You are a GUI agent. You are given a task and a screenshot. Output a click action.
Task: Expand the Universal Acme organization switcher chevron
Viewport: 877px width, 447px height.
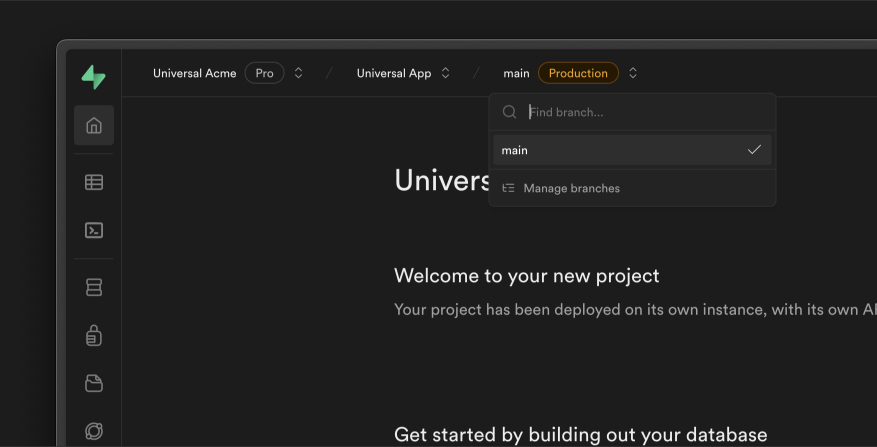tap(299, 73)
